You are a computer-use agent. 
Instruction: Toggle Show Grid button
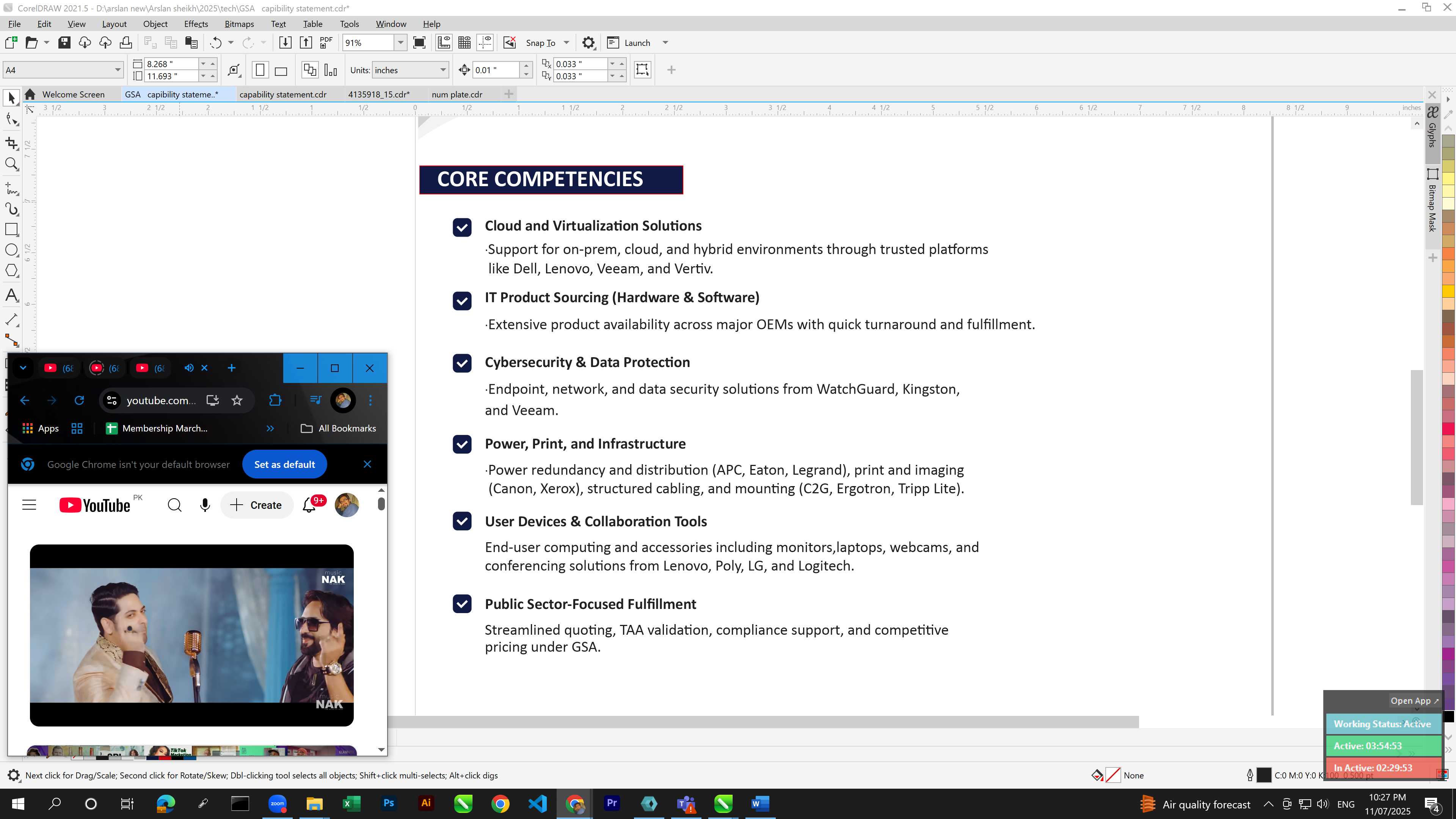click(x=464, y=42)
